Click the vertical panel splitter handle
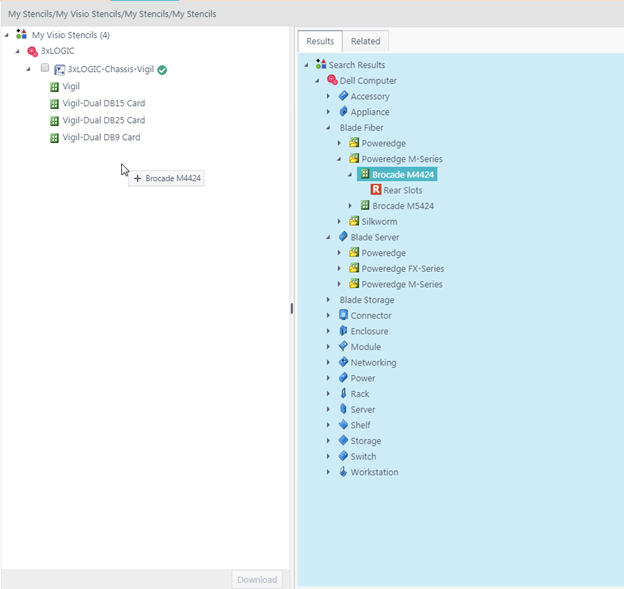624x589 pixels. 292,308
